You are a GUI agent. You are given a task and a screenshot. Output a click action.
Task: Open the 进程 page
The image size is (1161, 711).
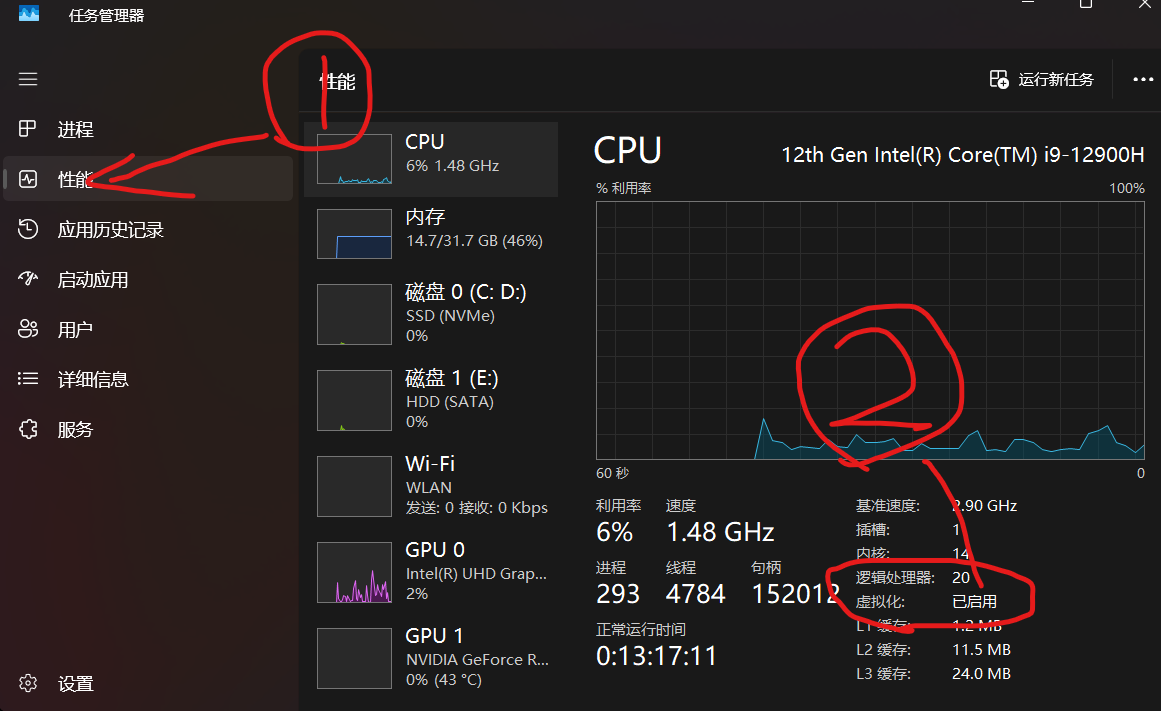click(148, 129)
